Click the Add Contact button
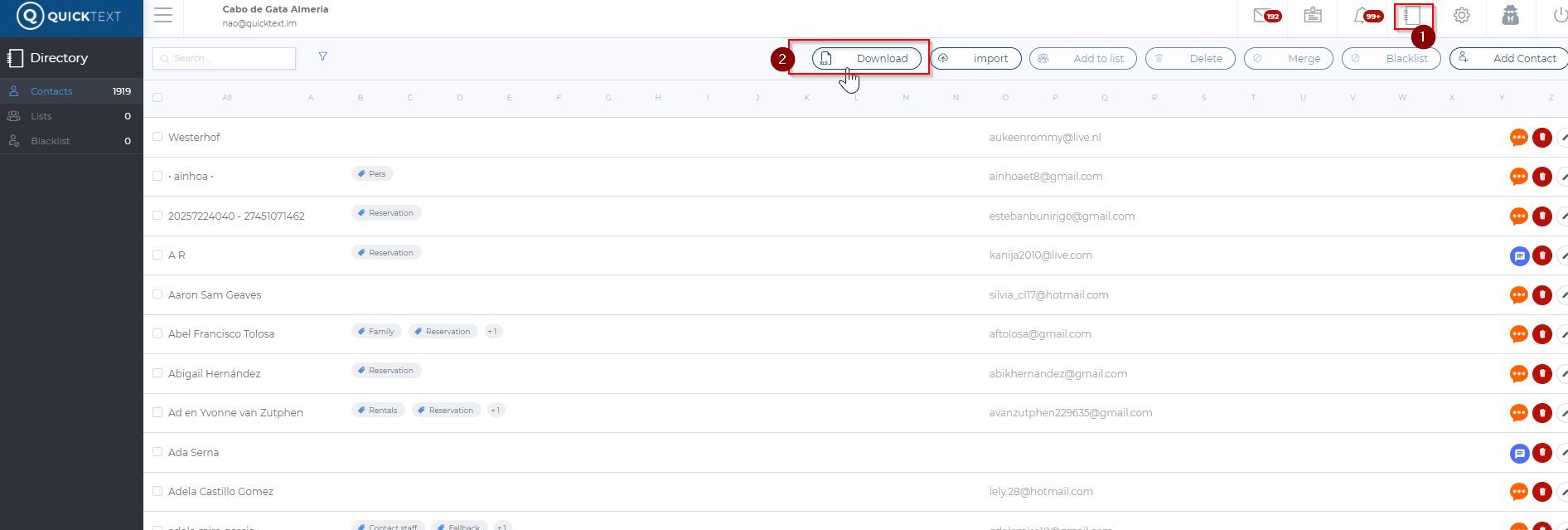Image resolution: width=1568 pixels, height=530 pixels. [x=1509, y=59]
